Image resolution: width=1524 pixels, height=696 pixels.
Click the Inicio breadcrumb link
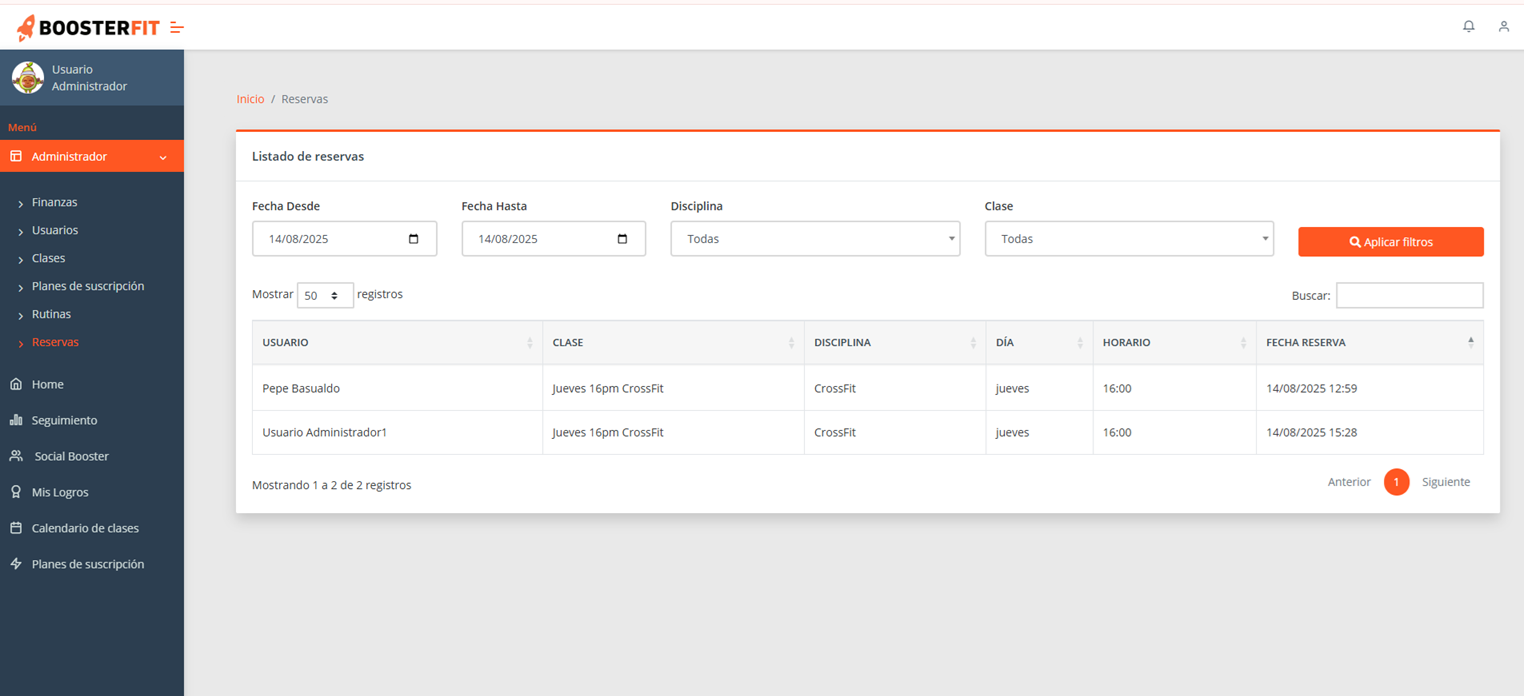click(250, 99)
